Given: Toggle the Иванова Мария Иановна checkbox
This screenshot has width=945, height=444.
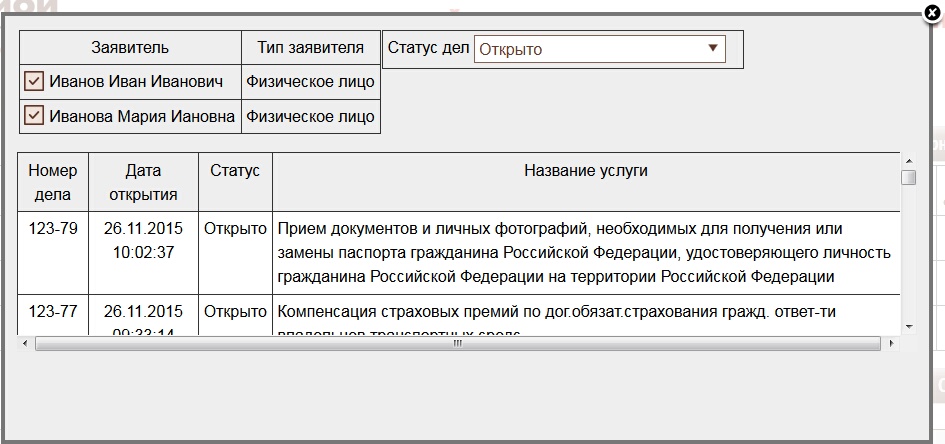Looking at the screenshot, I should click(33, 116).
